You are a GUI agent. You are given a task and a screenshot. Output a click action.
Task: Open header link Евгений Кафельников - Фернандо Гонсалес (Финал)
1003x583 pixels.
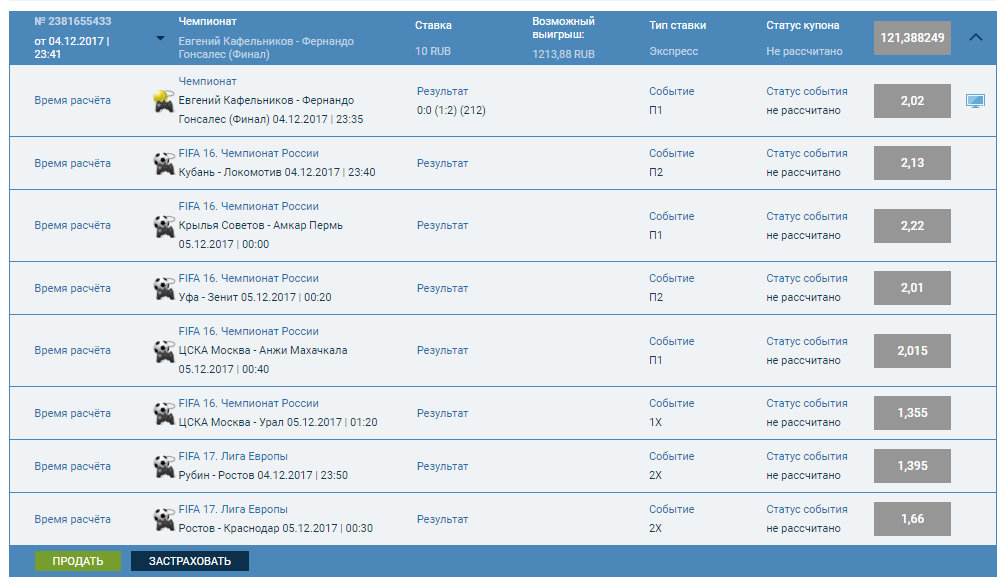(266, 47)
